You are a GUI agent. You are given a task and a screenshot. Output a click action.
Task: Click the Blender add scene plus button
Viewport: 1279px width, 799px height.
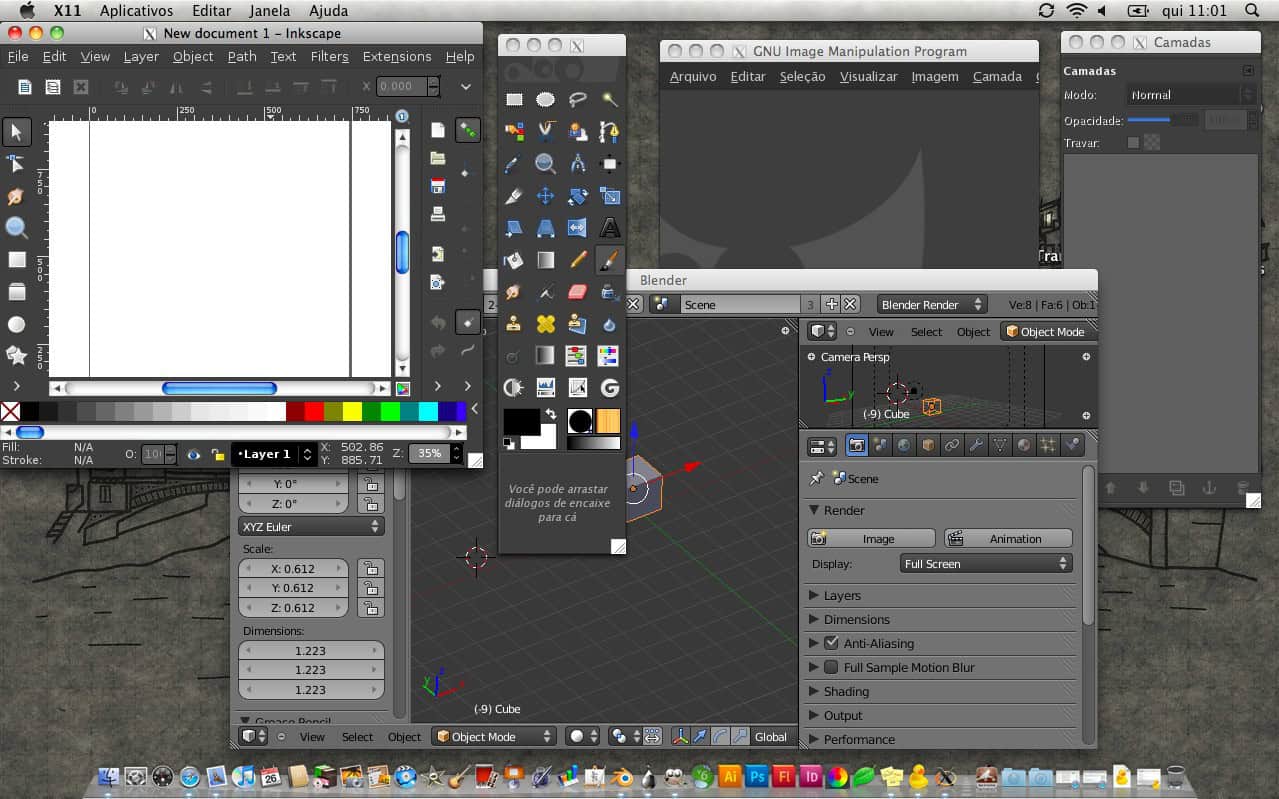(831, 304)
